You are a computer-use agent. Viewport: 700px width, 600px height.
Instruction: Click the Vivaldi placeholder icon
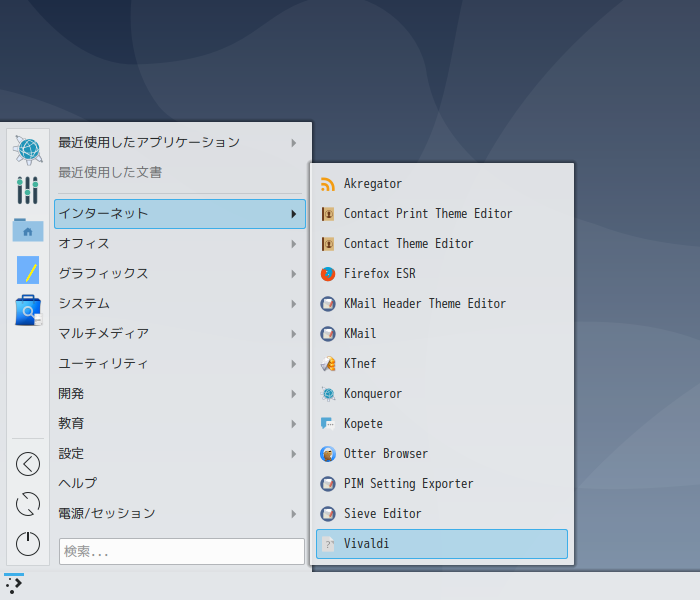[328, 544]
